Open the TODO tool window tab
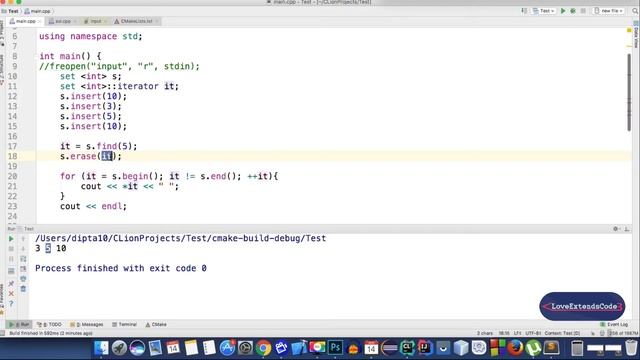Screen dimensions: 640x360 (x=49, y=324)
